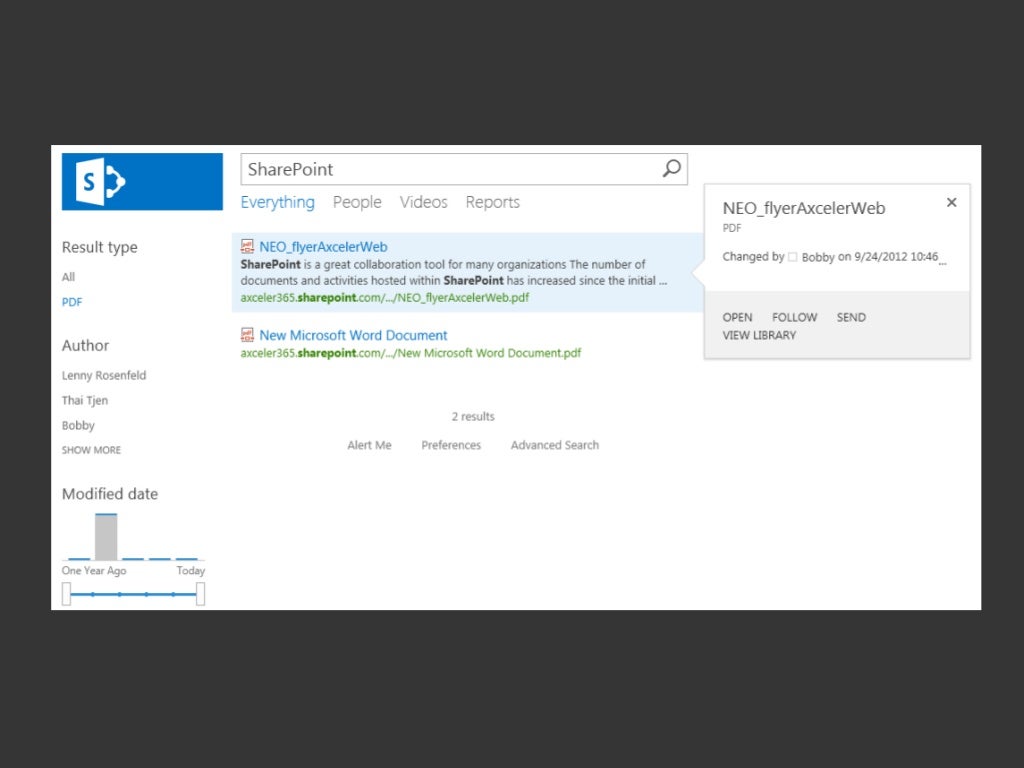
Task: Follow the New Microsoft Word Document.pdf URL
Action: pyautogui.click(x=411, y=353)
